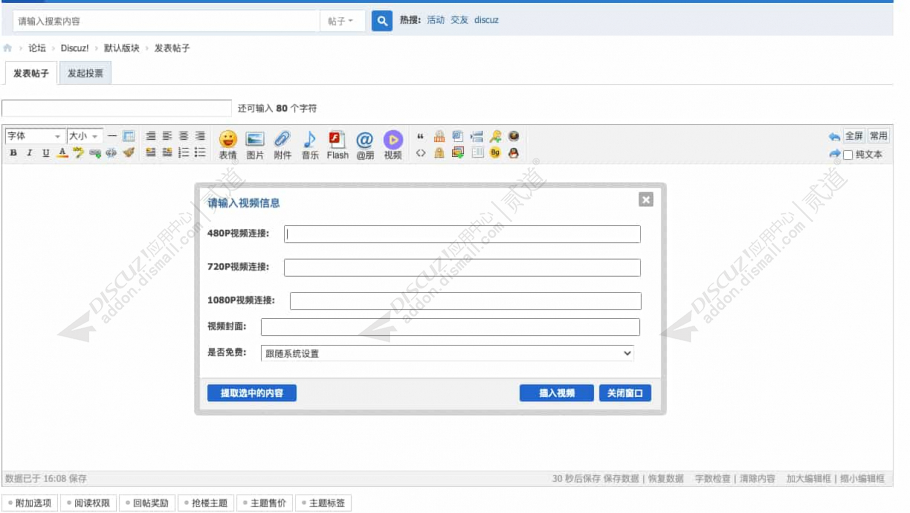Click the QQ penguin icon
Image resolution: width=910 pixels, height=513 pixels.
click(x=514, y=153)
